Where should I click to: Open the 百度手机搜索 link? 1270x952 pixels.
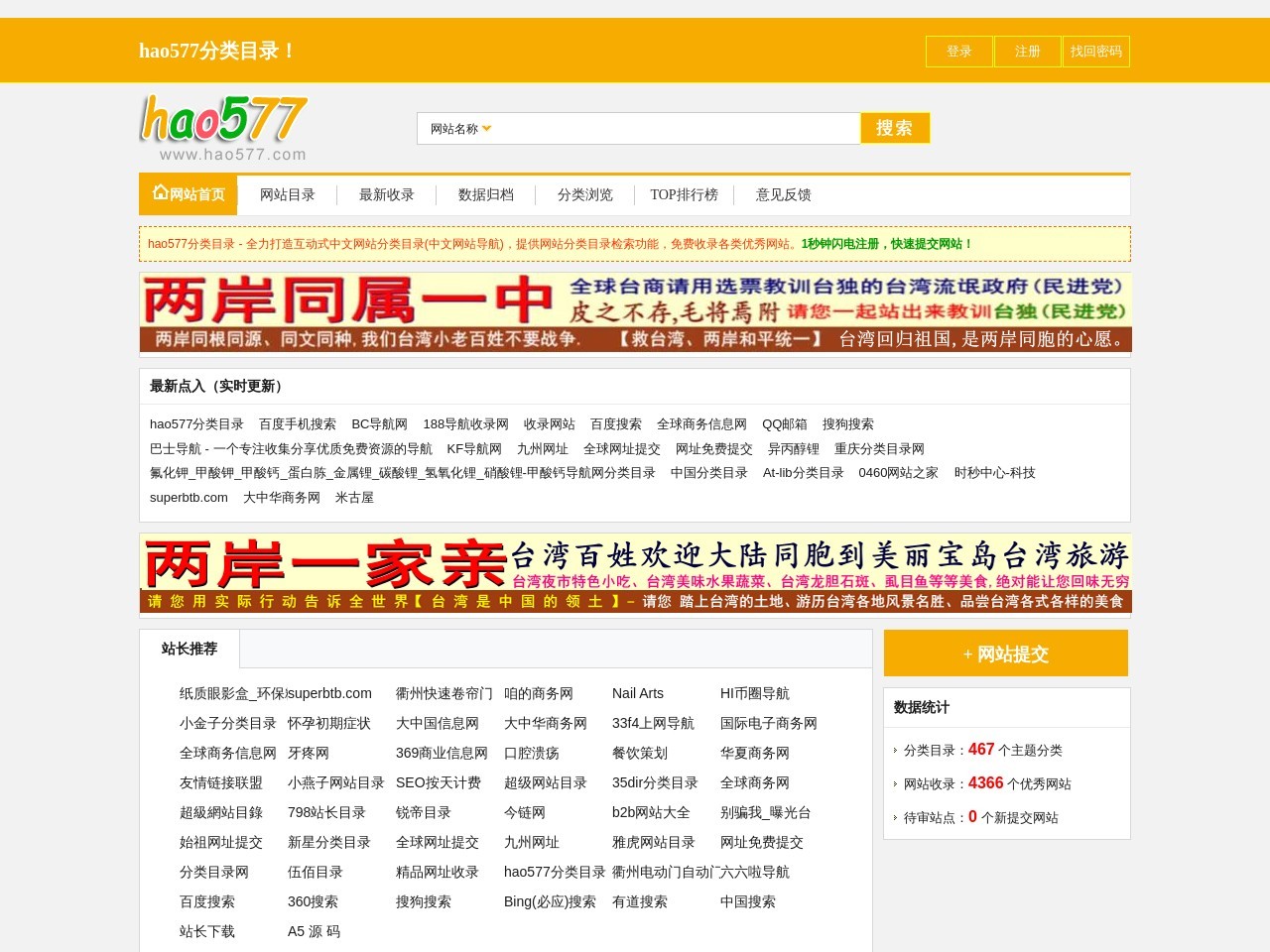[x=297, y=424]
